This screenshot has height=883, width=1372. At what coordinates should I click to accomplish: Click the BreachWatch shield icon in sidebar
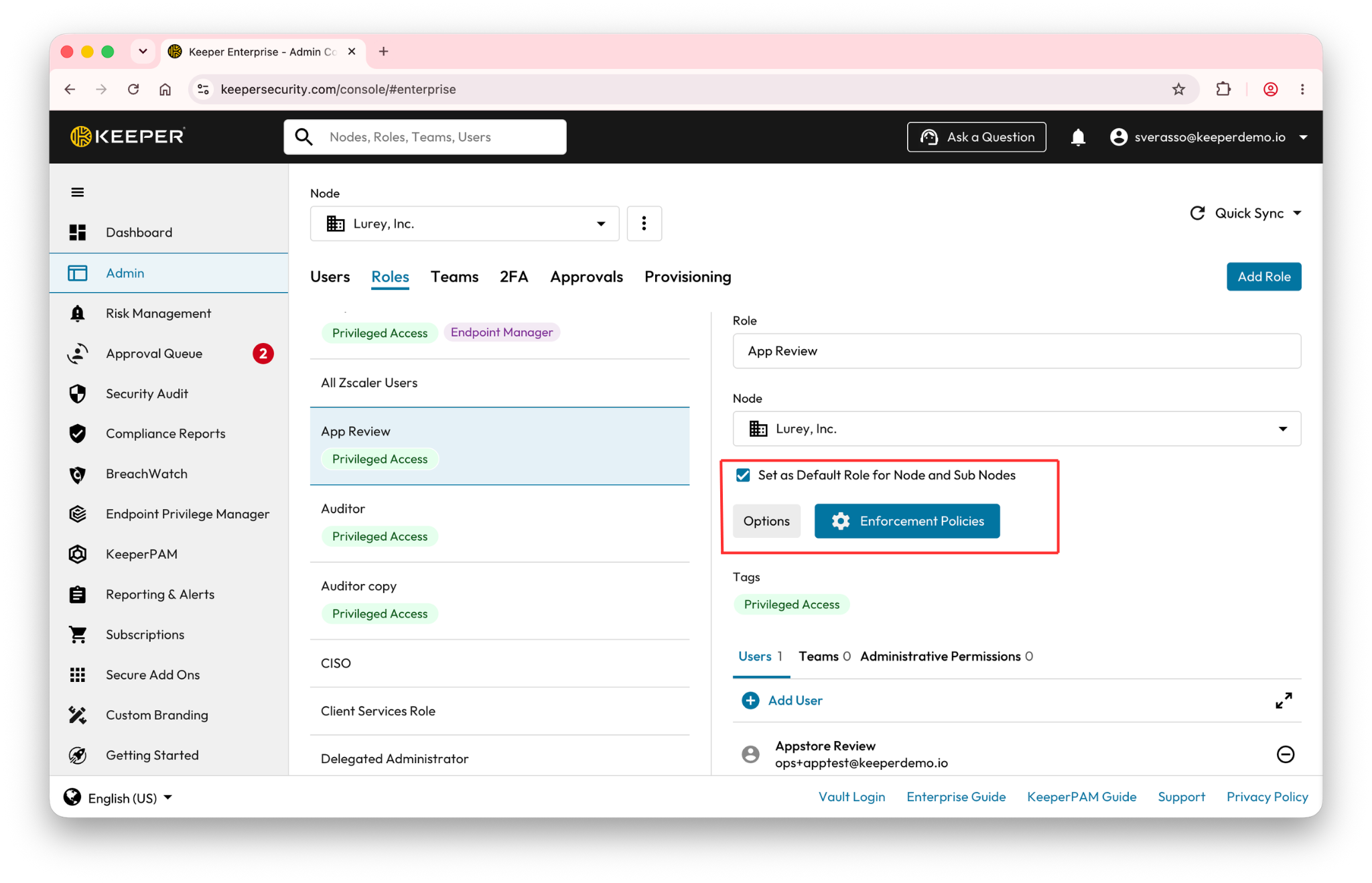coord(78,474)
